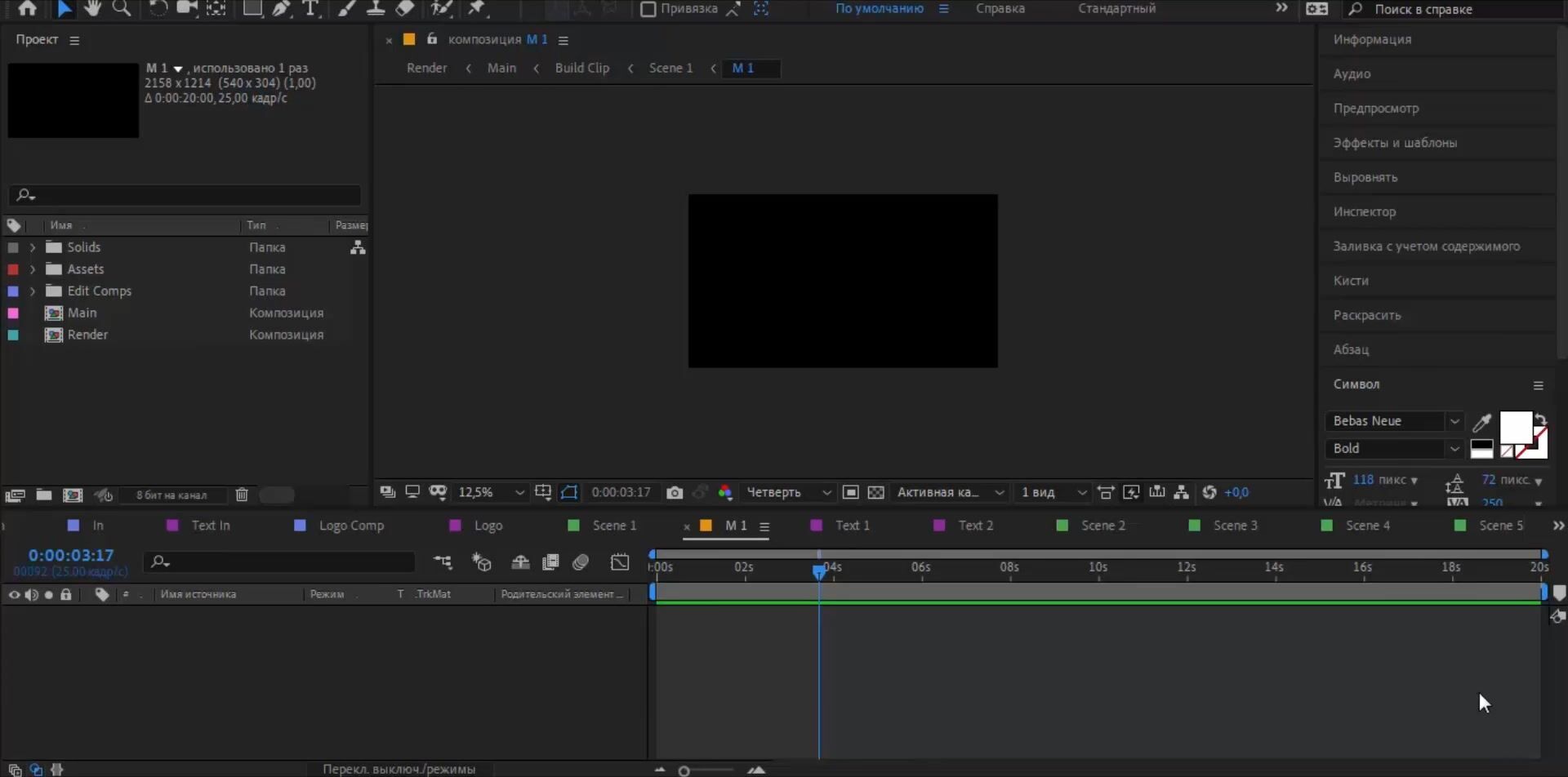The image size is (1568, 777).
Task: Switch to the Scene 3 timeline tab
Action: coord(1235,526)
